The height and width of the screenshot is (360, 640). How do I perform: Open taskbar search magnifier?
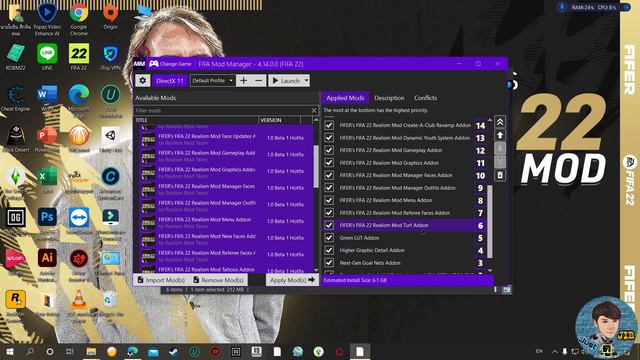coord(30,351)
